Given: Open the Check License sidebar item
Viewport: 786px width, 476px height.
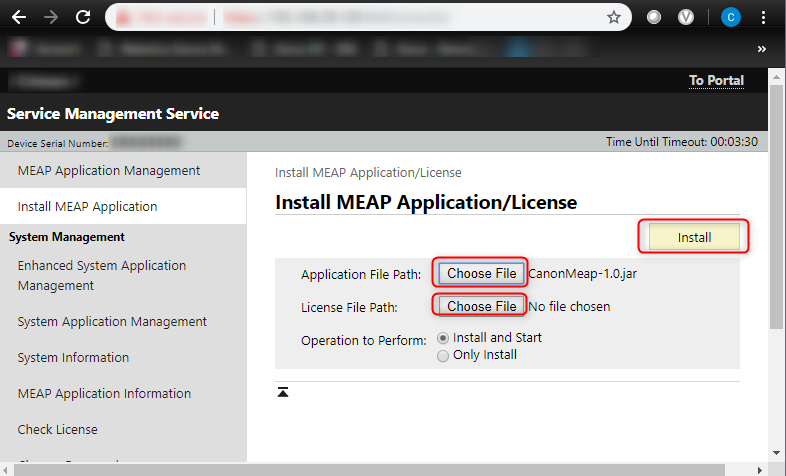Looking at the screenshot, I should (x=58, y=430).
